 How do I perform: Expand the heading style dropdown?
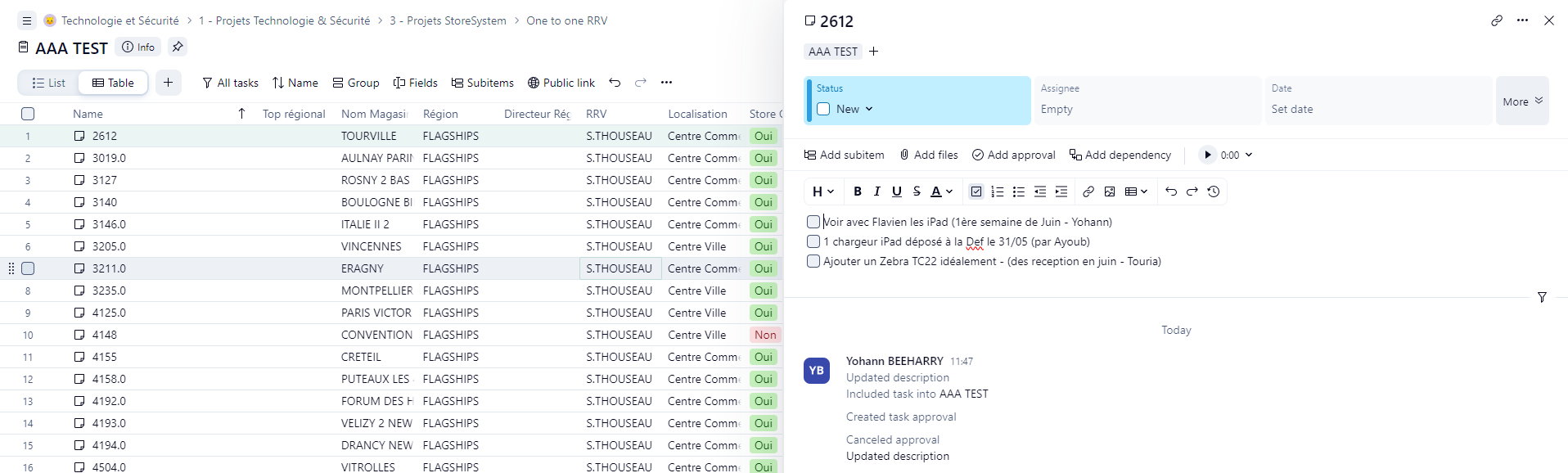coord(822,191)
